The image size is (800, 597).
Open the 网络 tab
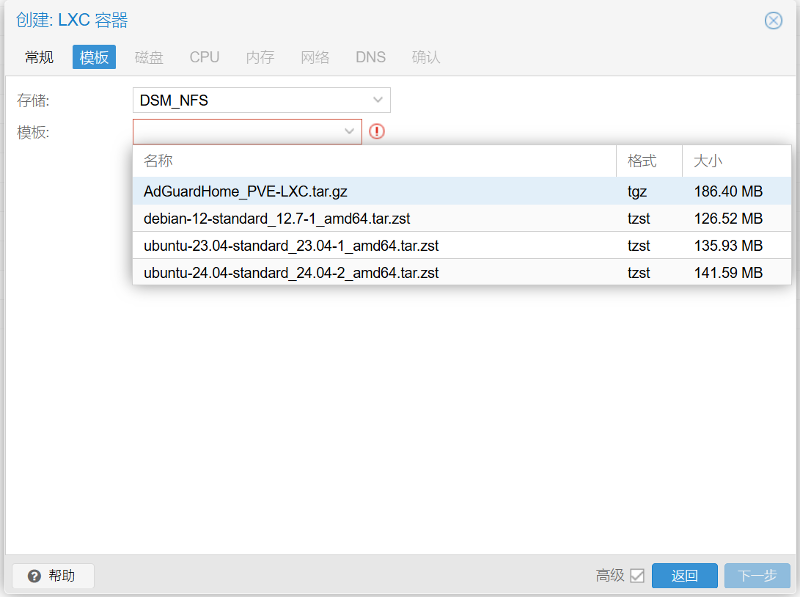(315, 57)
